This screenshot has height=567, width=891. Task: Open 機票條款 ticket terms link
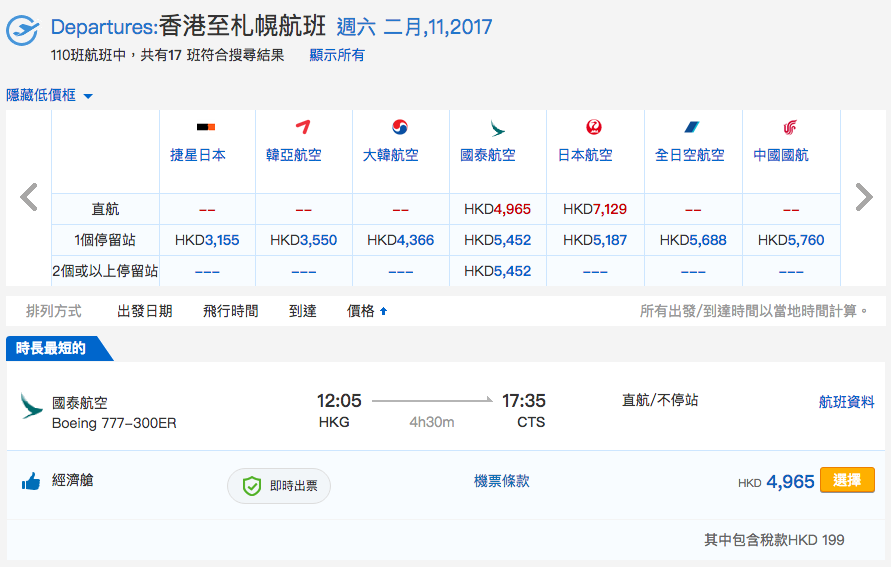coord(502,481)
